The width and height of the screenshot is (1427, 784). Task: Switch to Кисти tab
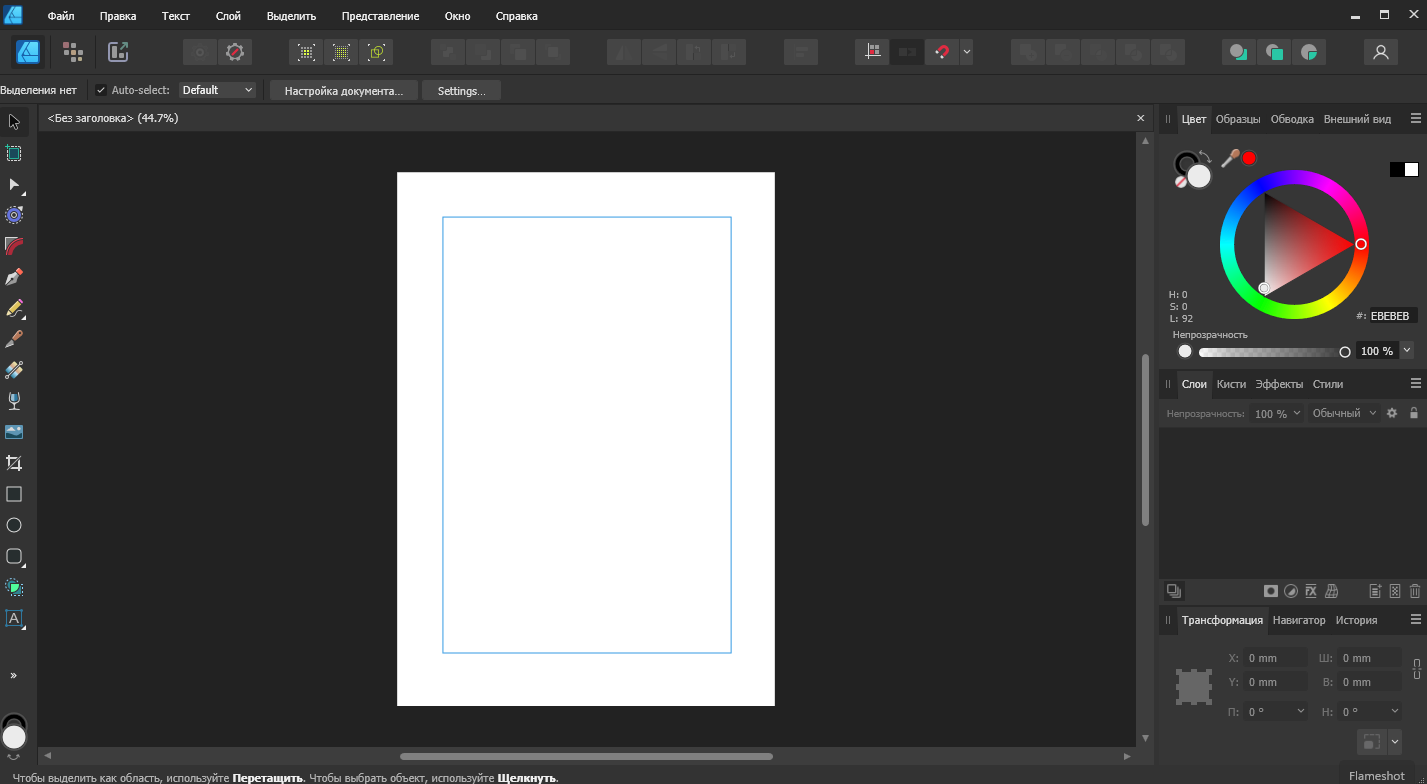coord(1231,384)
